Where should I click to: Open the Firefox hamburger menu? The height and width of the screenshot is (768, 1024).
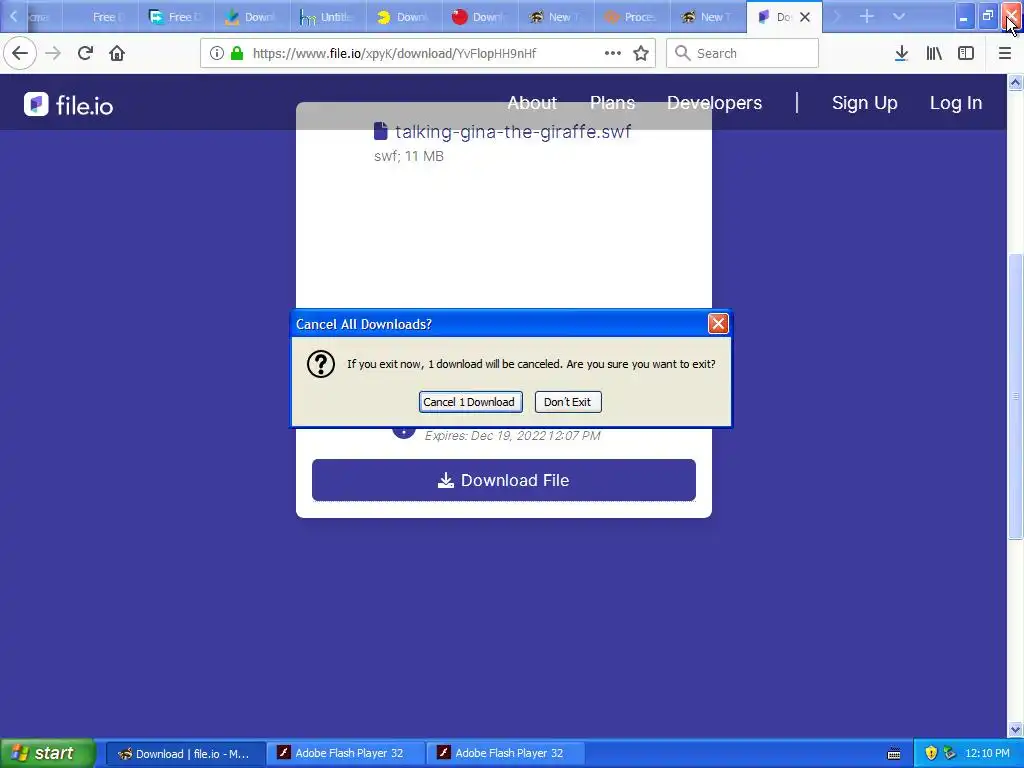[x=1005, y=53]
